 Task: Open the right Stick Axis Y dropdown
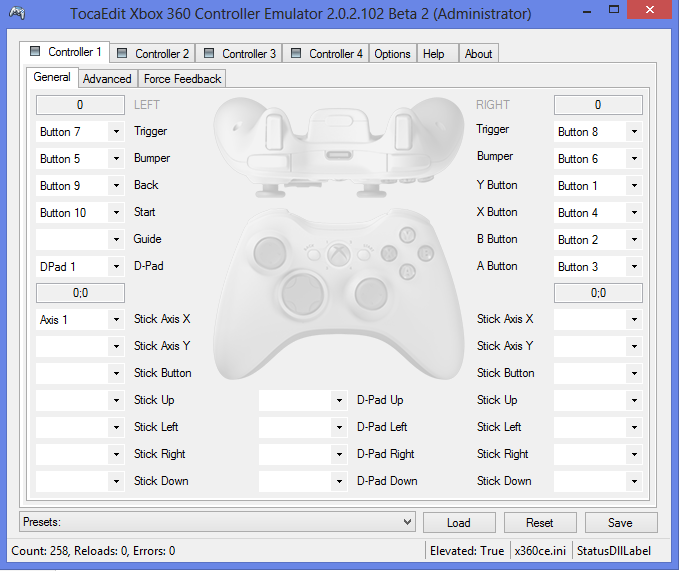pyautogui.click(x=598, y=346)
